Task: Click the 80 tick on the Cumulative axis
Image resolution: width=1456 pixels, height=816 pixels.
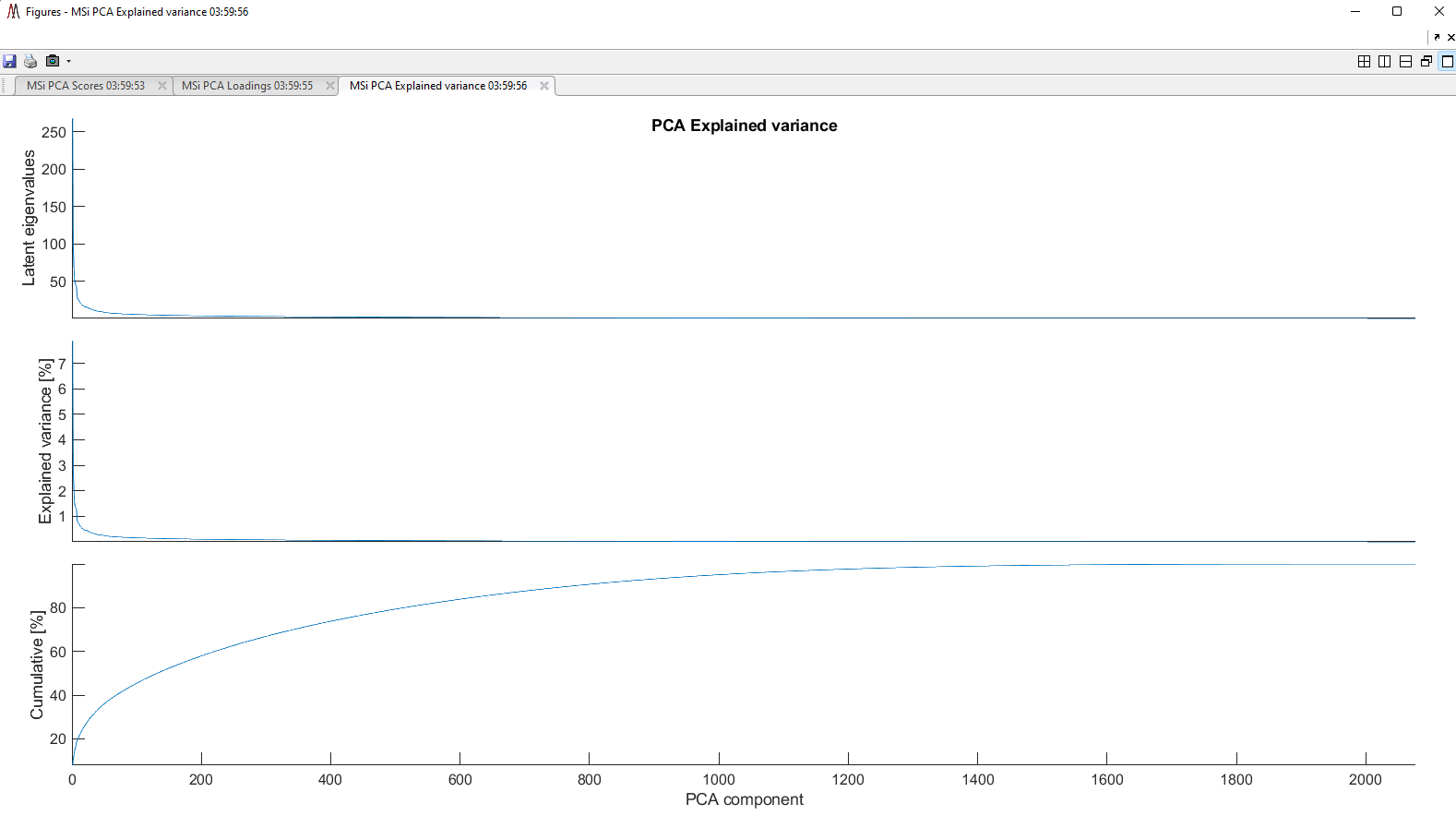Action: point(58,607)
